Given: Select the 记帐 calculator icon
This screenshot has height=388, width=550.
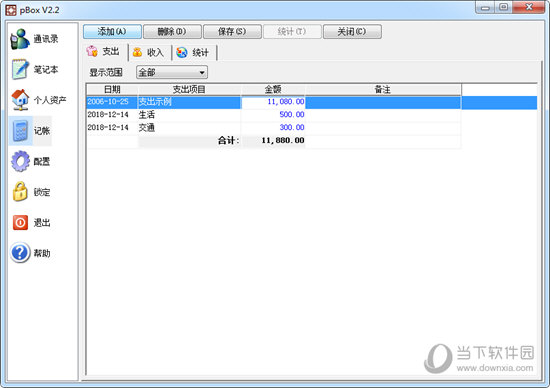Looking at the screenshot, I should (20, 131).
